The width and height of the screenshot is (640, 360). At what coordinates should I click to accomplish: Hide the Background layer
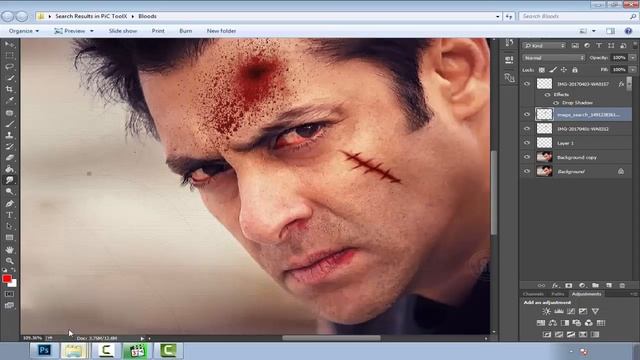point(527,171)
